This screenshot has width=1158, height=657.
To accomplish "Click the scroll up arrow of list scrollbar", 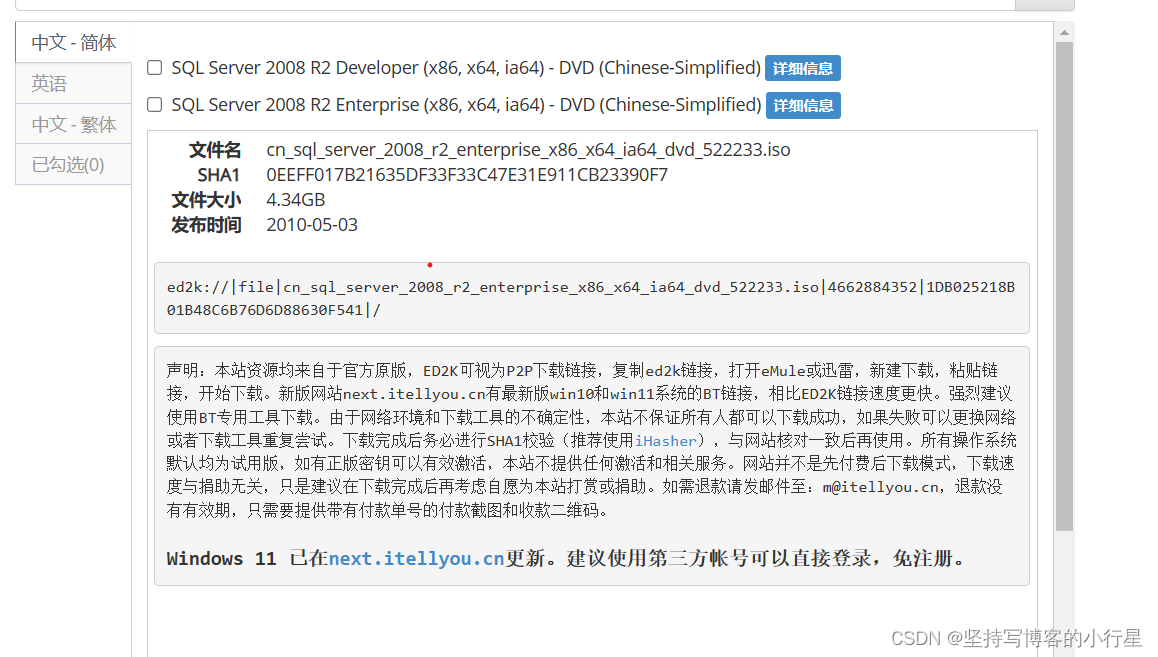I will pos(1064,32).
